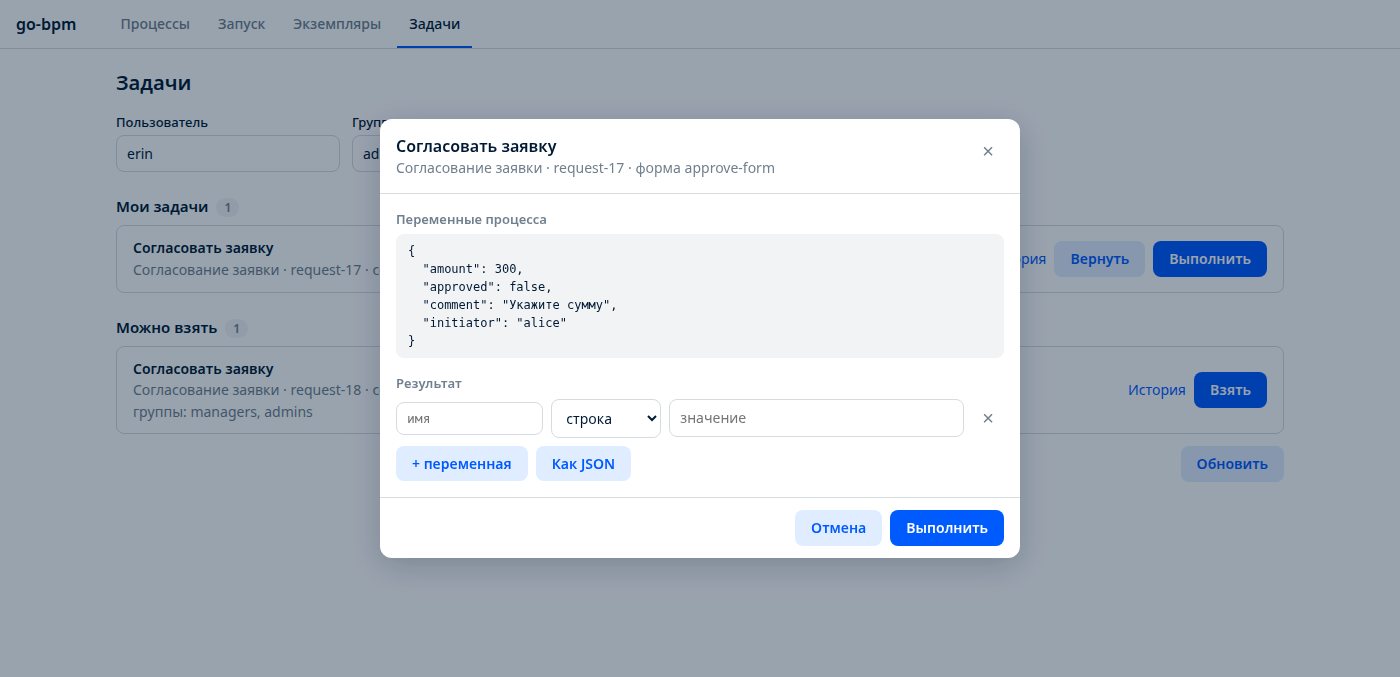Open the строка type dropdown
This screenshot has width=1400, height=677.
click(x=606, y=418)
